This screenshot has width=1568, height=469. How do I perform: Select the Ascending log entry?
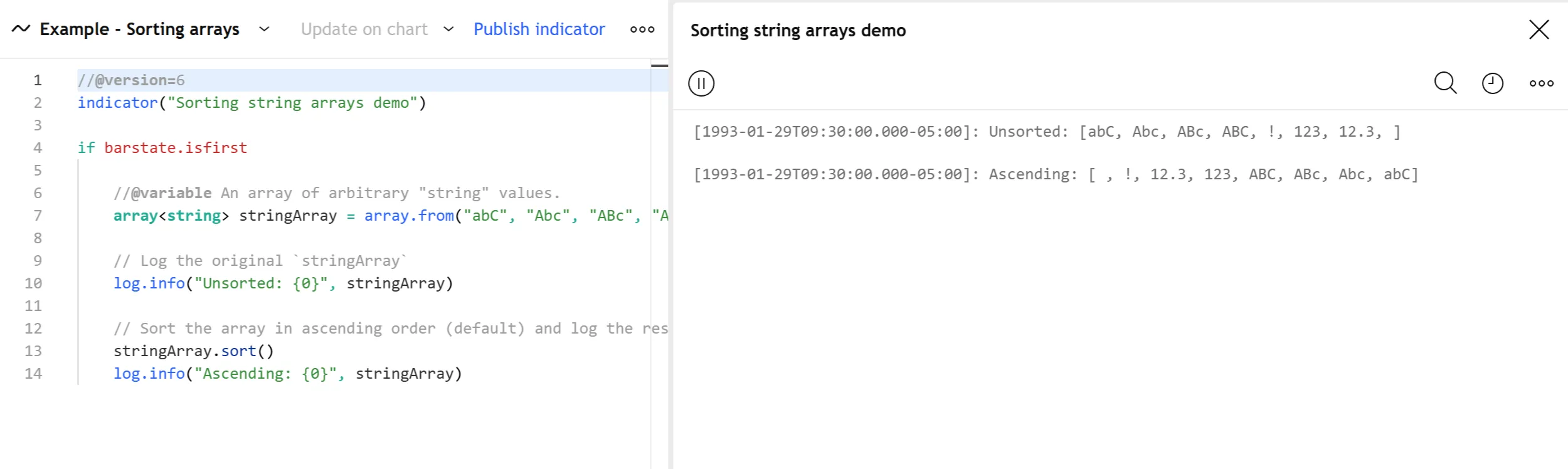1055,174
